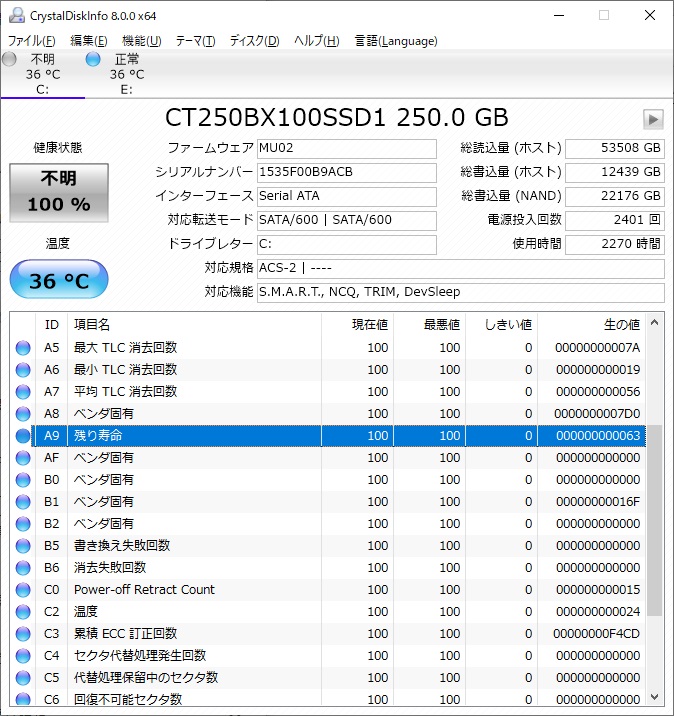Screen dimensions: 674x716
Task: Click status orb of A5 最大 TLC 消去回数 row
Action: [x=23, y=348]
